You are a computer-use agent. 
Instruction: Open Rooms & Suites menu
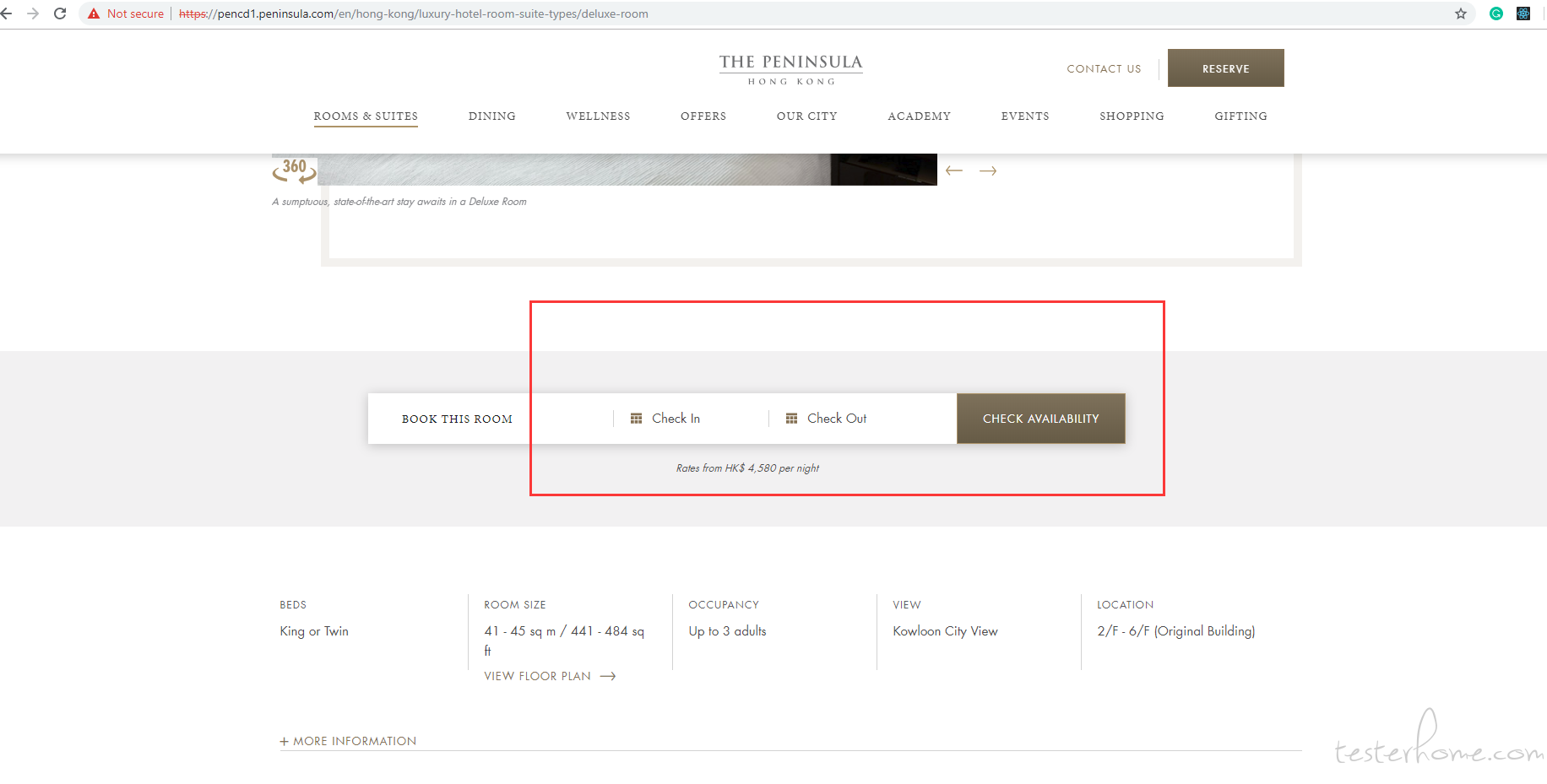(366, 116)
